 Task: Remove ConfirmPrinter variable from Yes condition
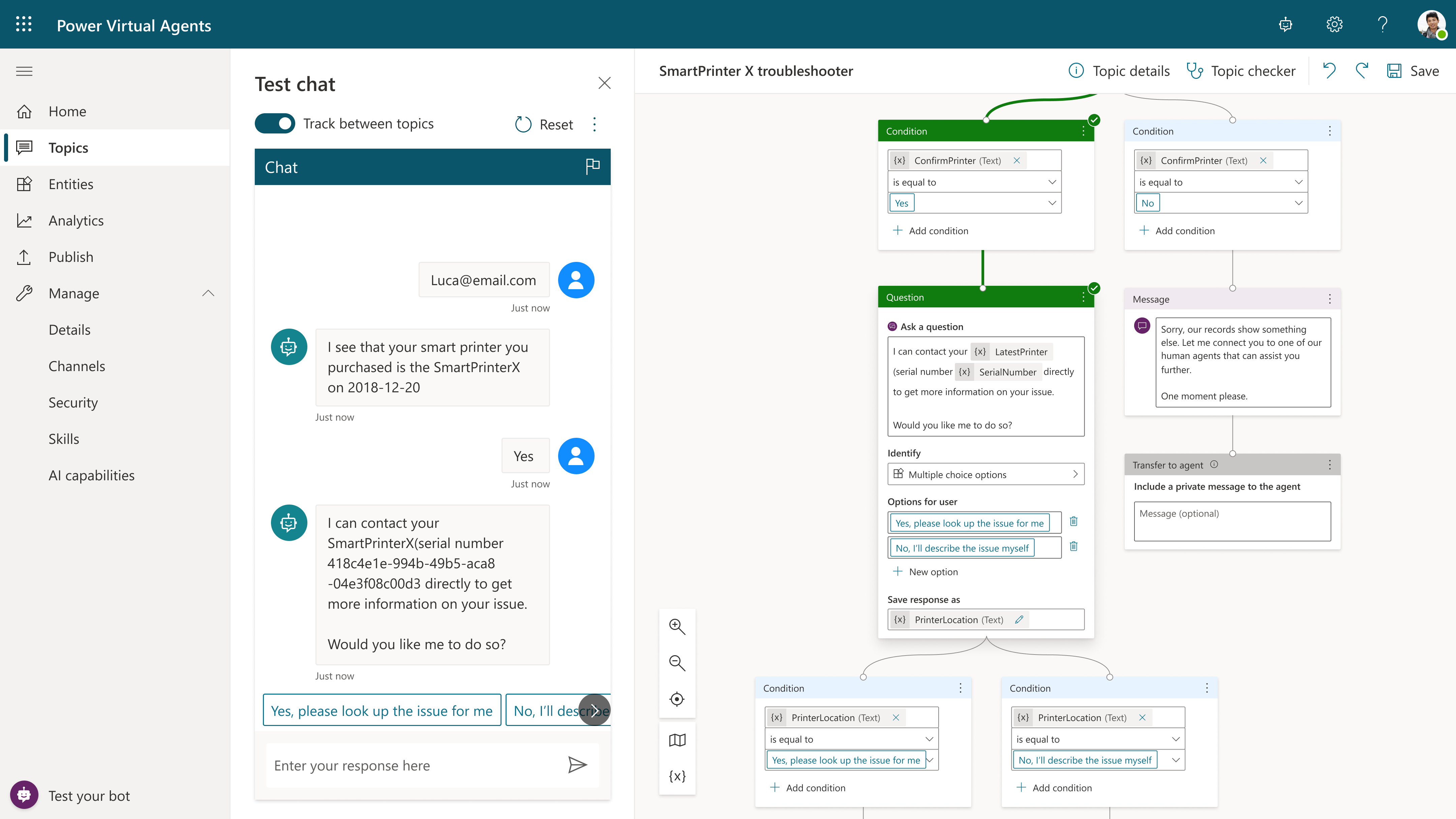click(1016, 160)
